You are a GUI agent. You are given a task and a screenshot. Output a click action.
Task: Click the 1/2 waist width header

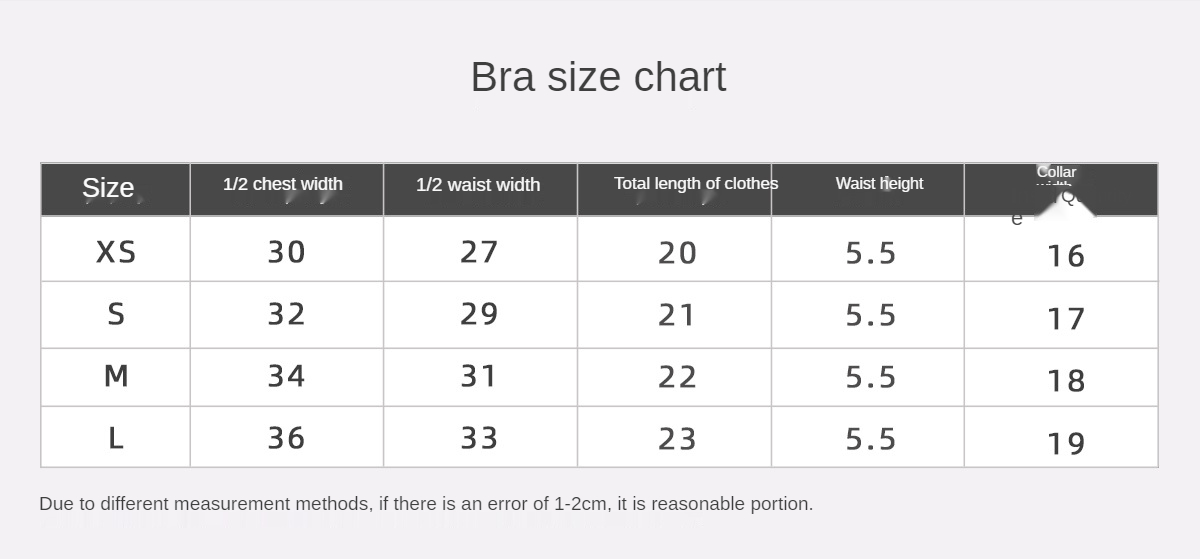coord(478,185)
